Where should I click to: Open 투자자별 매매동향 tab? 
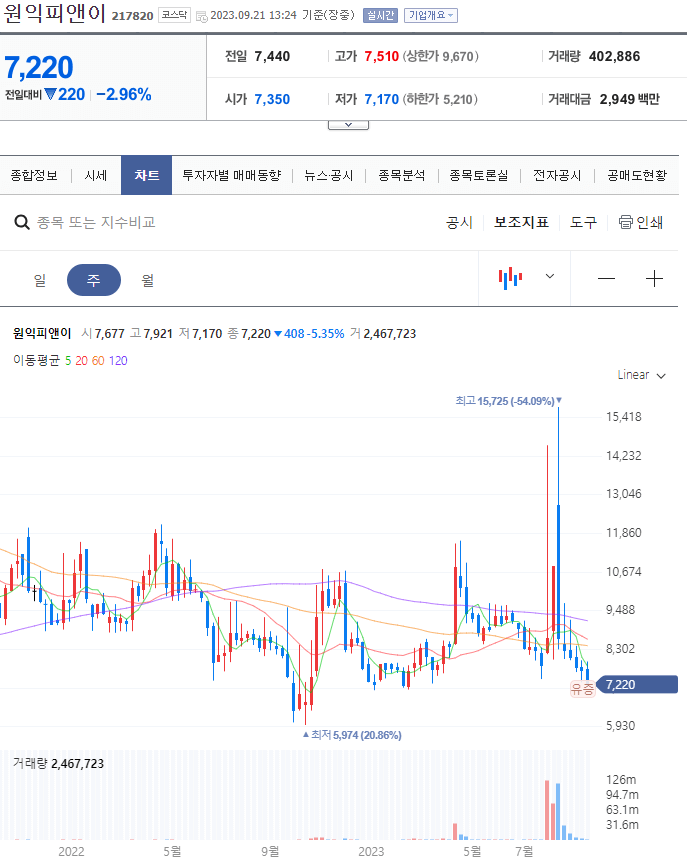tap(232, 175)
